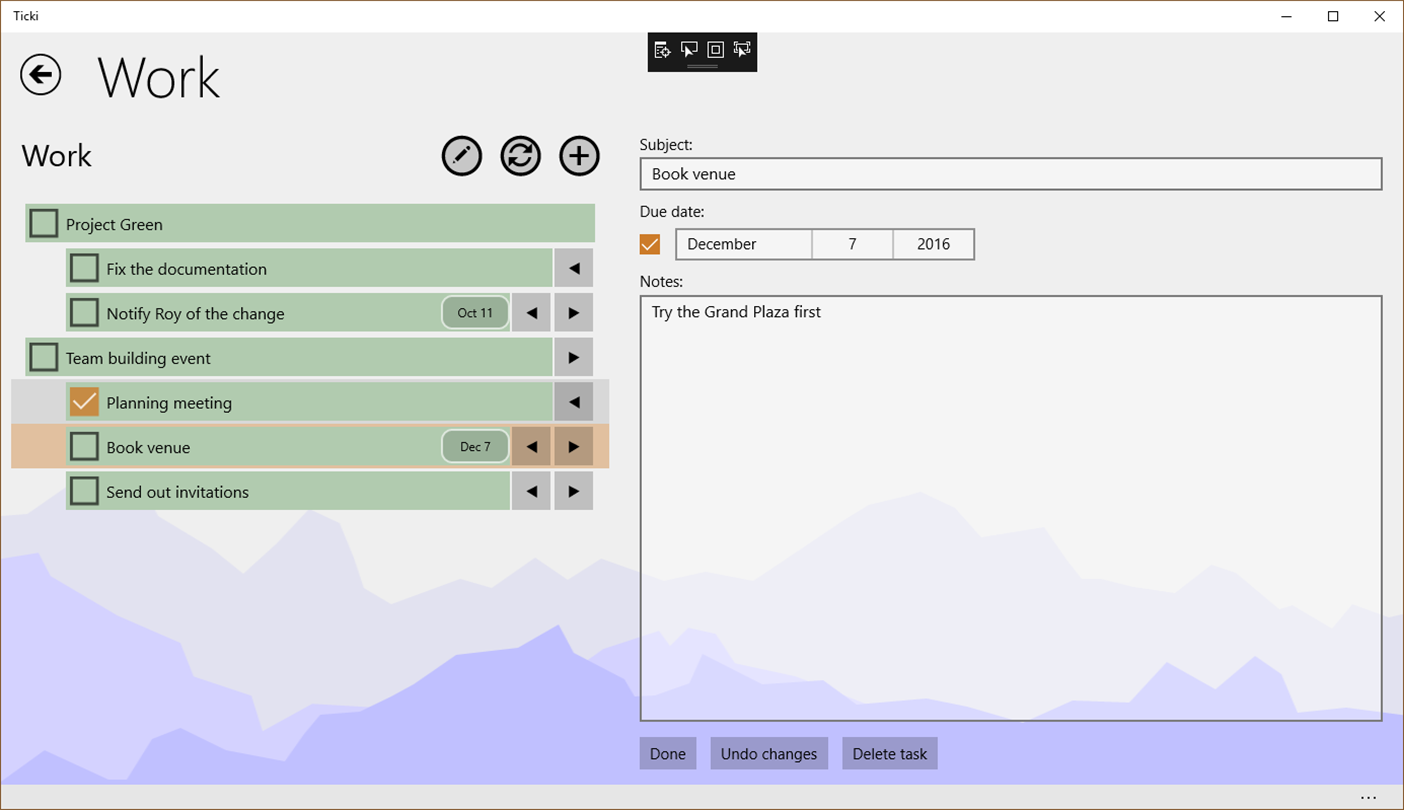This screenshot has width=1404, height=810.
Task: Tick the Fix the documentation checkbox
Action: 84,268
